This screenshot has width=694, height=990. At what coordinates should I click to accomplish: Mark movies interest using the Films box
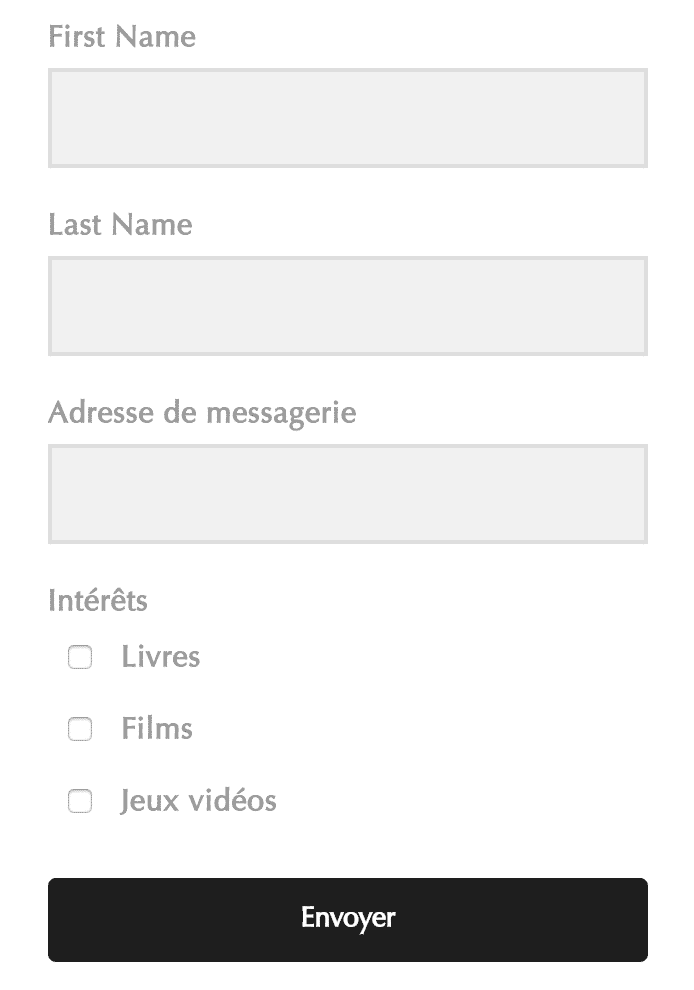click(x=80, y=730)
